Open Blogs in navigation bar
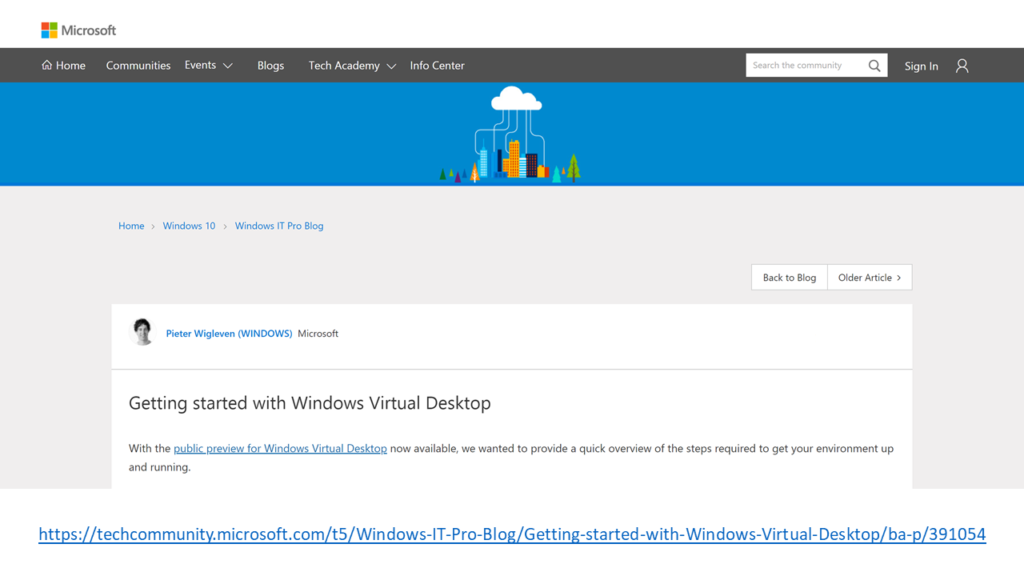 pyautogui.click(x=270, y=65)
